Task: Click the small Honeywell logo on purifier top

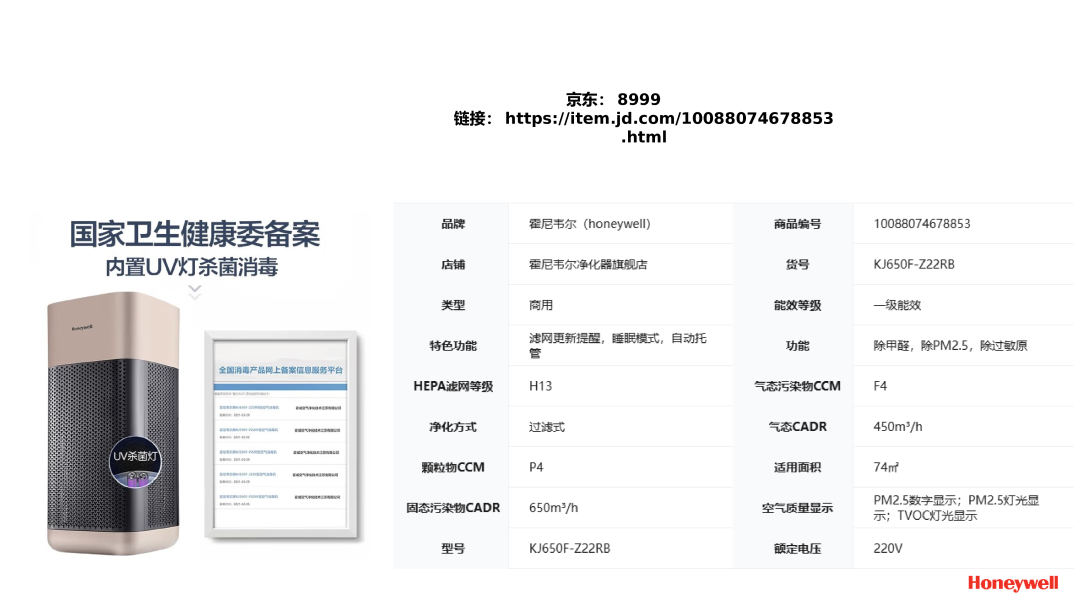Action: pos(82,325)
